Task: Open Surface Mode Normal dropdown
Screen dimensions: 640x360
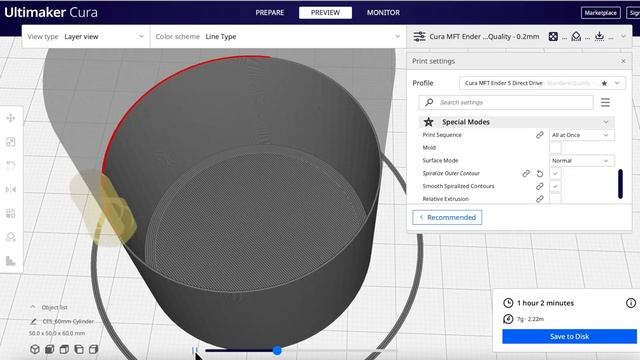Action: click(582, 161)
